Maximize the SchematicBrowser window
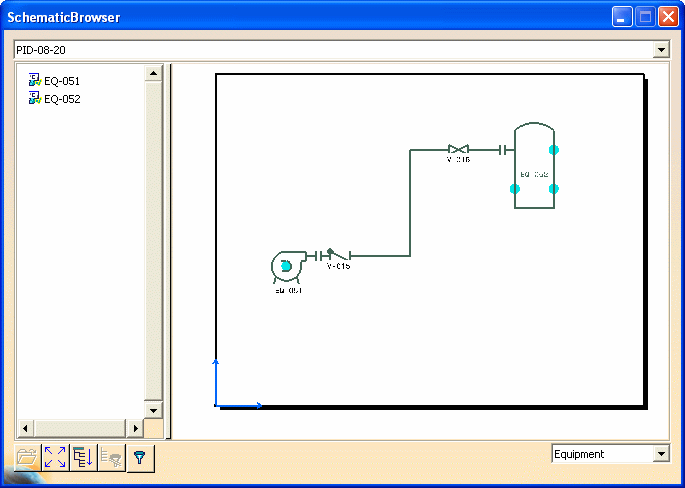The height and width of the screenshot is (488, 685). coord(645,17)
